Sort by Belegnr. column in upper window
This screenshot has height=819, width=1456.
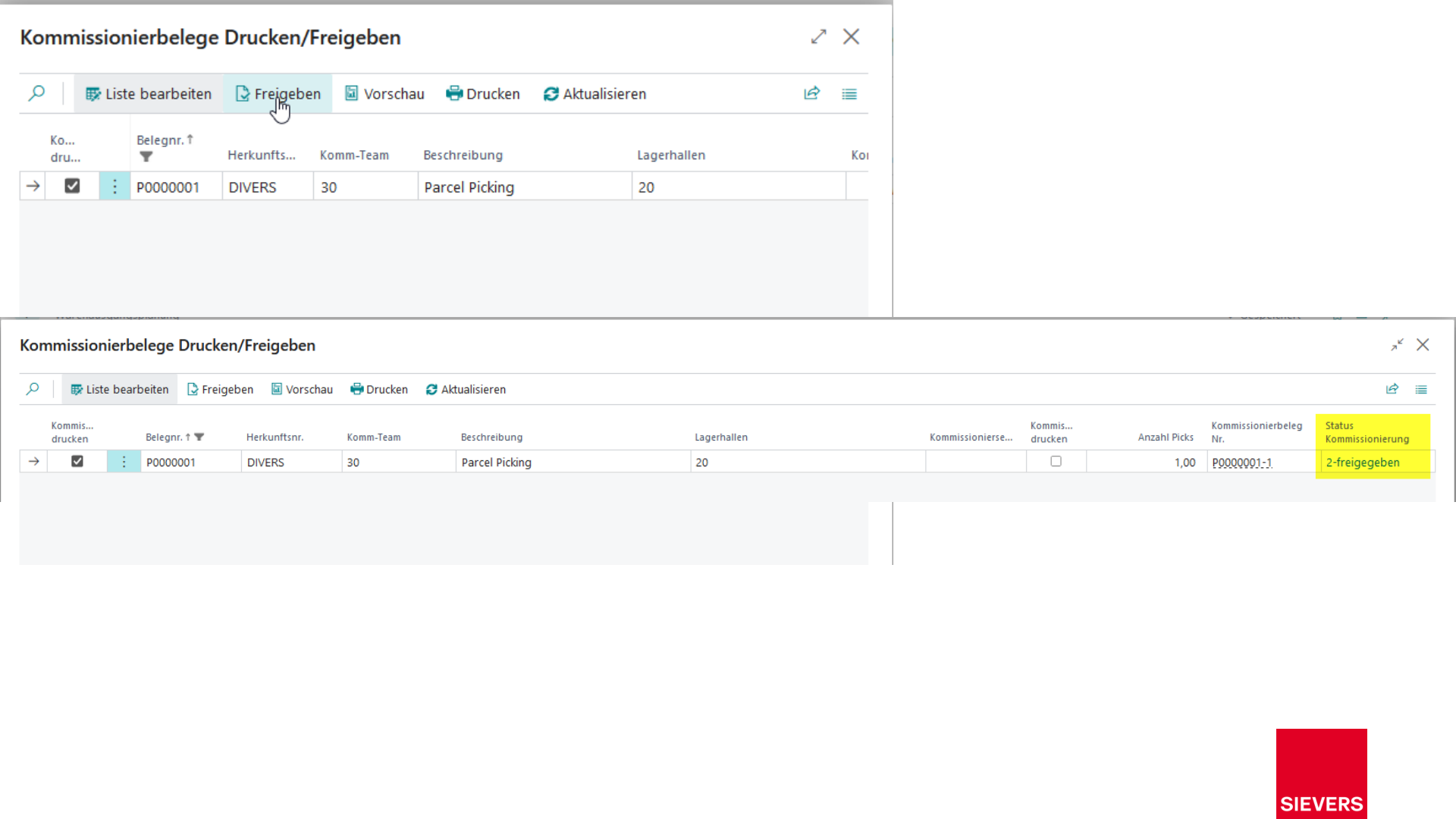coord(165,140)
